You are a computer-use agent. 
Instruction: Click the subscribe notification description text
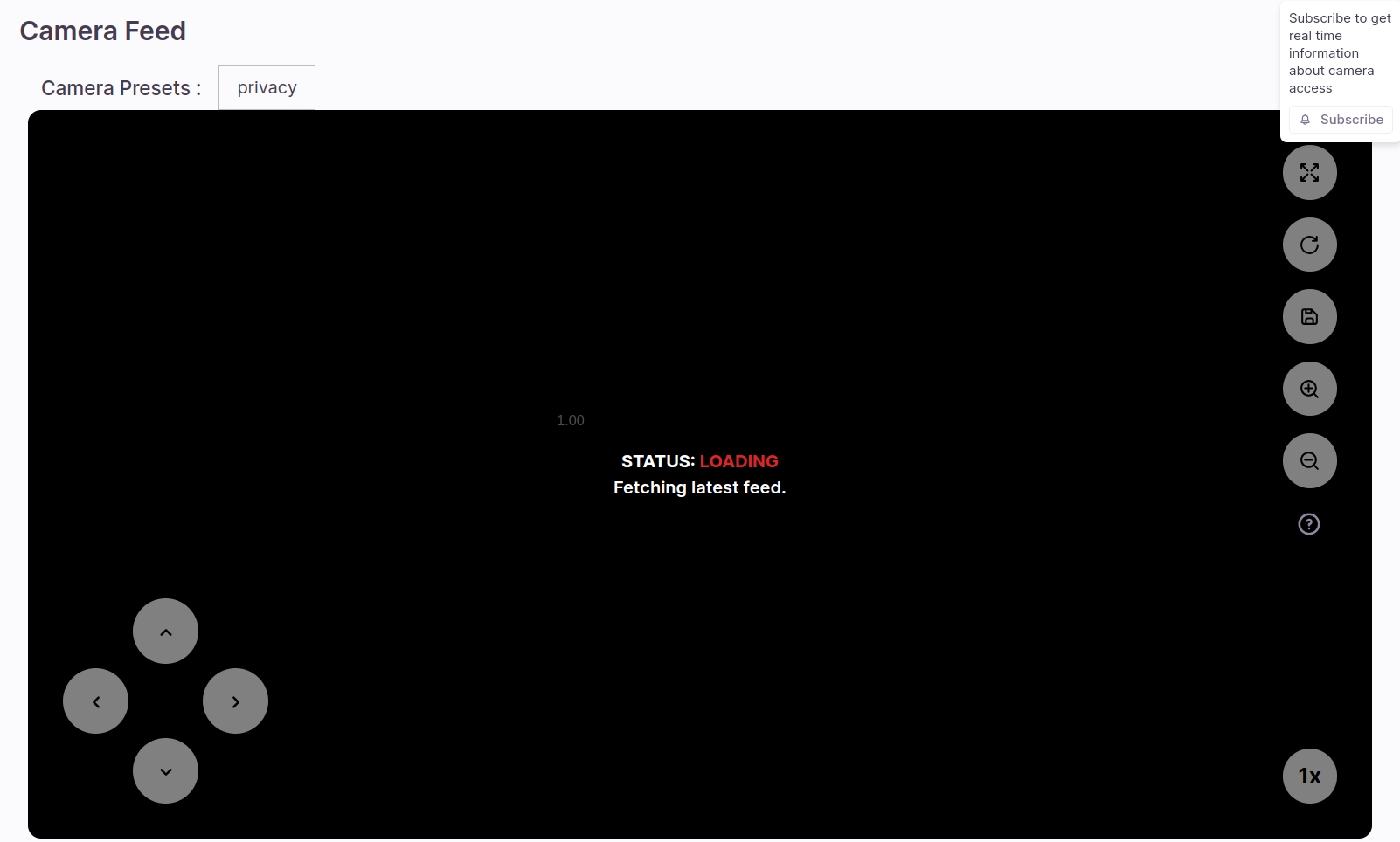click(1337, 53)
